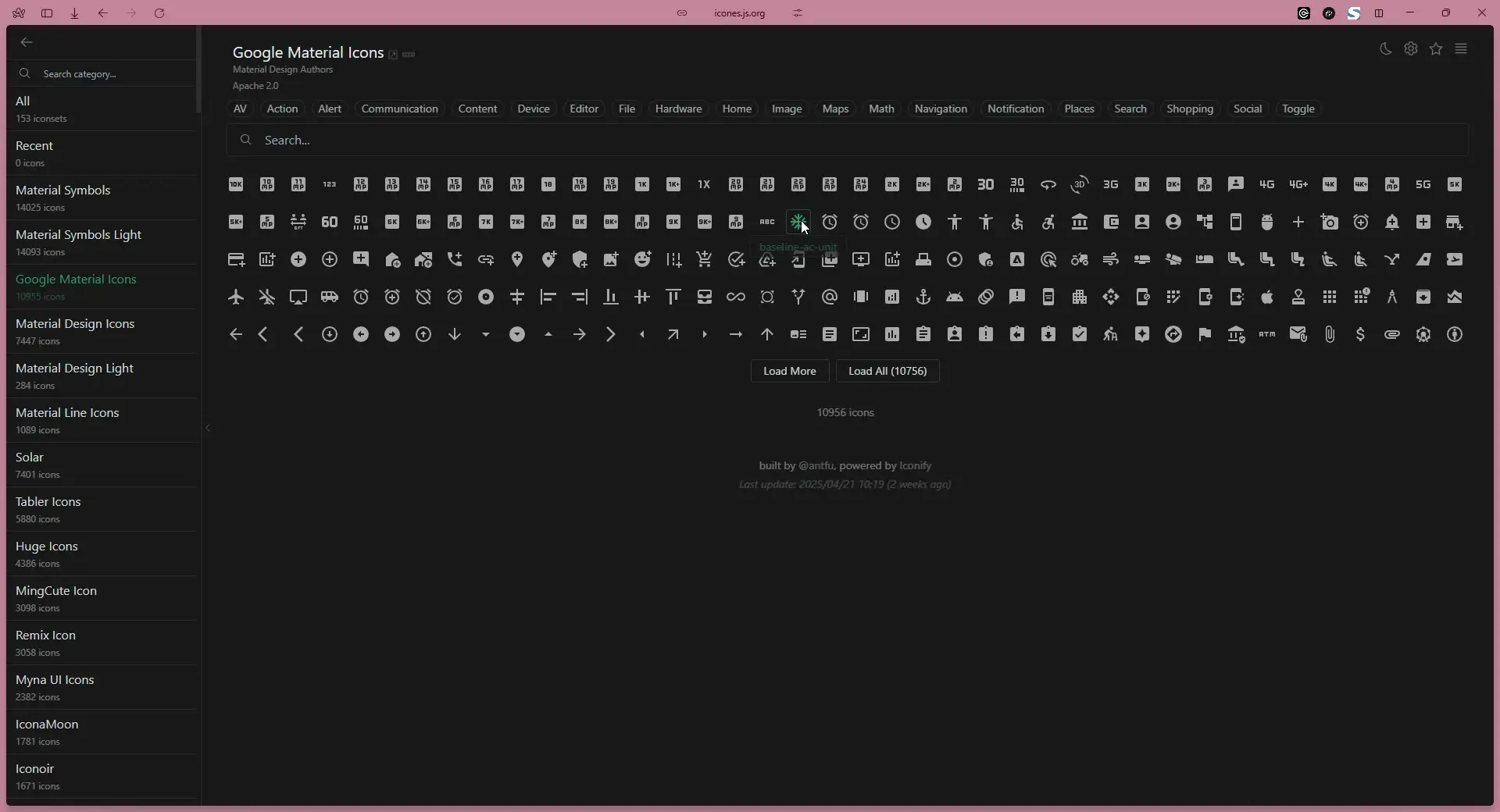Viewport: 1500px width, 812px height.
Task: Collapse the sidebar with the chevron
Action: (x=208, y=428)
